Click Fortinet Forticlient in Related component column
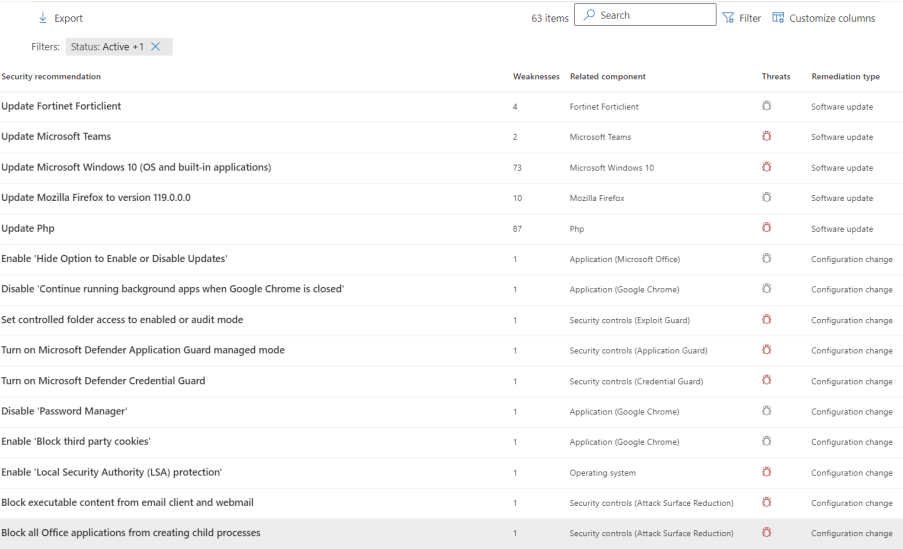This screenshot has width=903, height=549. tap(604, 107)
